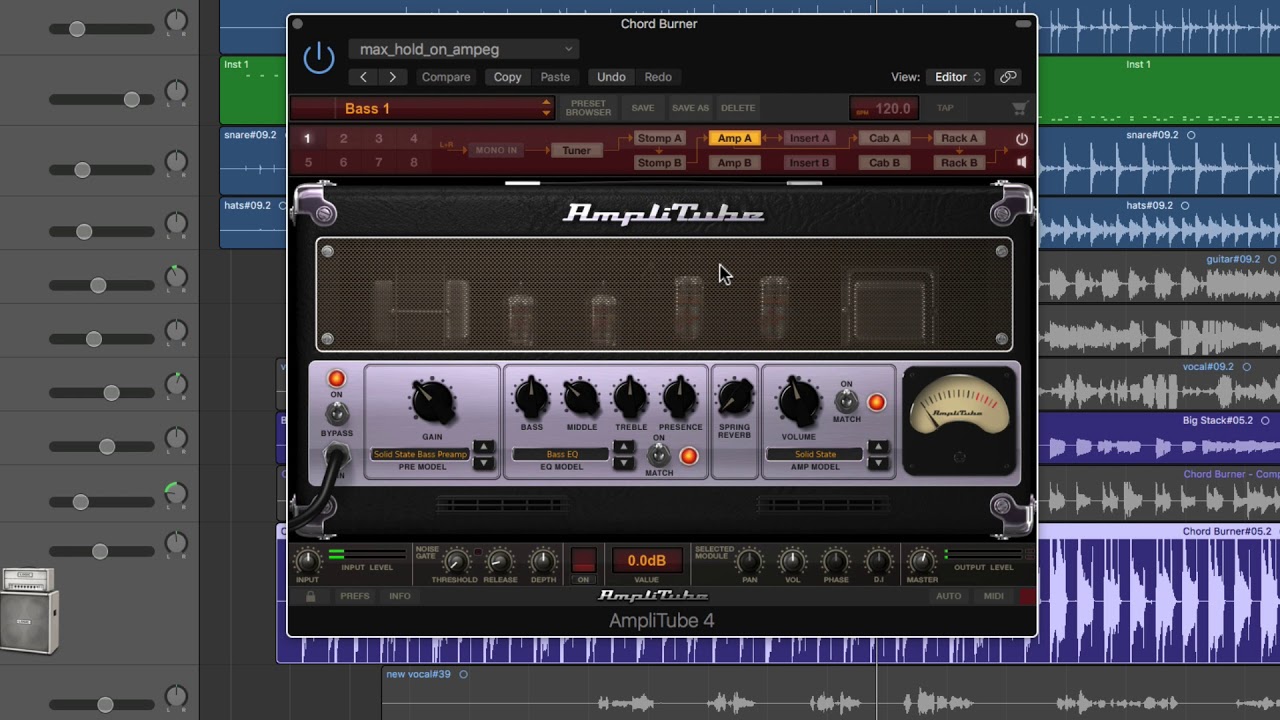
Task: Click the signal chain speaker mute icon
Action: click(x=1021, y=162)
